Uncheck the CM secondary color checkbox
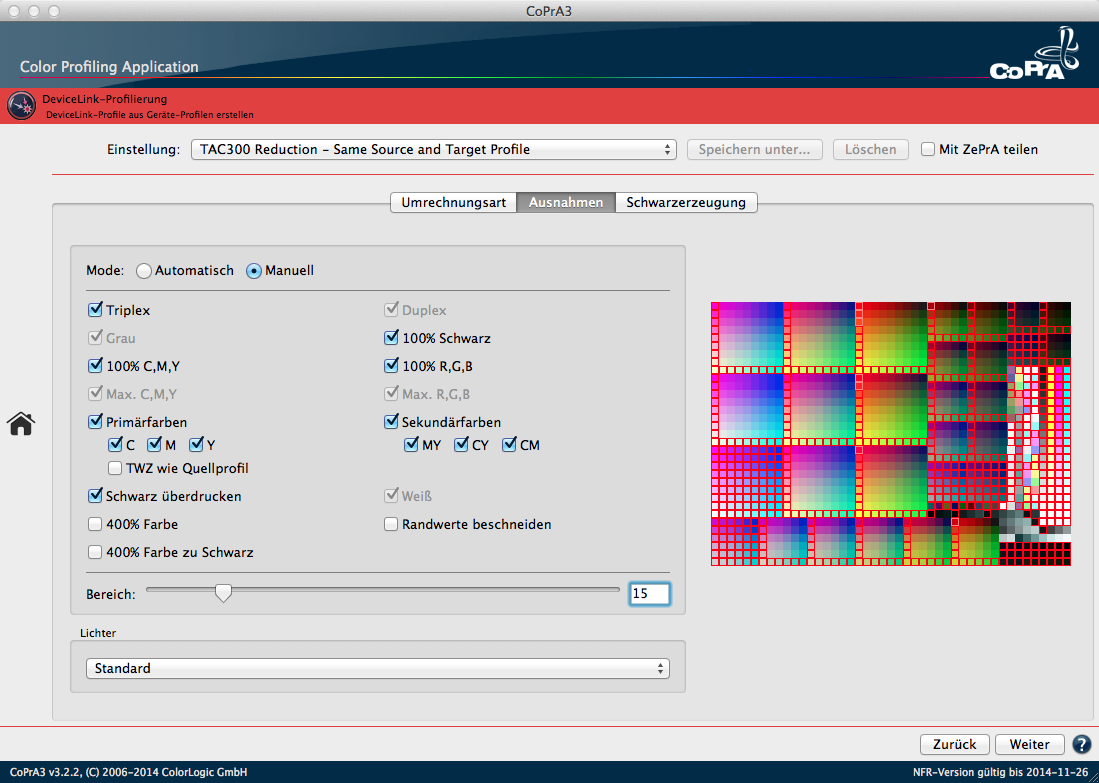This screenshot has width=1099, height=783. (x=506, y=445)
